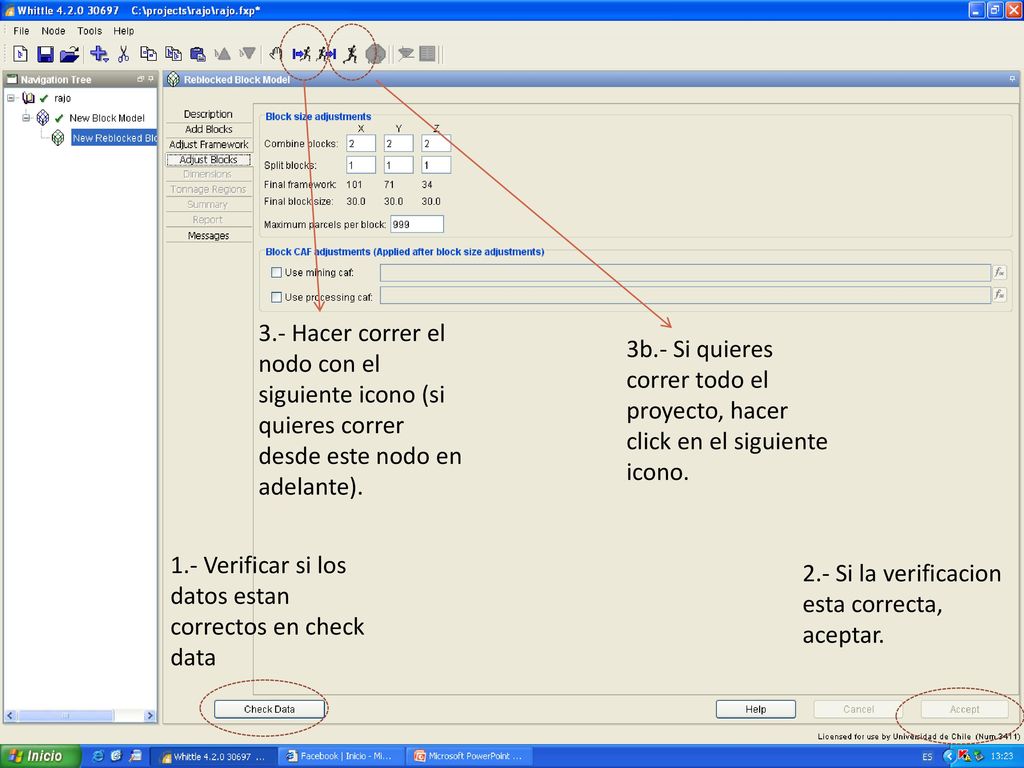Open the Tools menu
Viewport: 1024px width, 768px height.
tap(89, 31)
